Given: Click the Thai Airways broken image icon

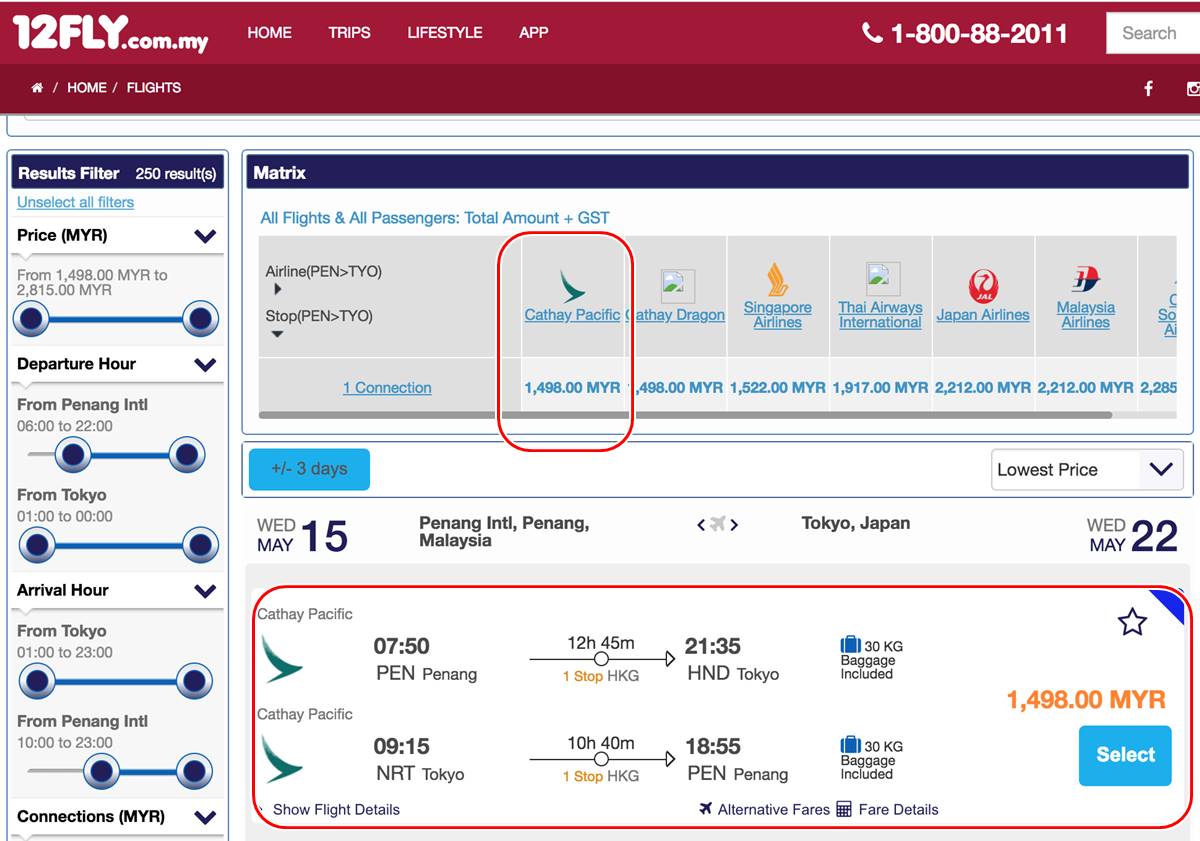Looking at the screenshot, I should point(883,279).
